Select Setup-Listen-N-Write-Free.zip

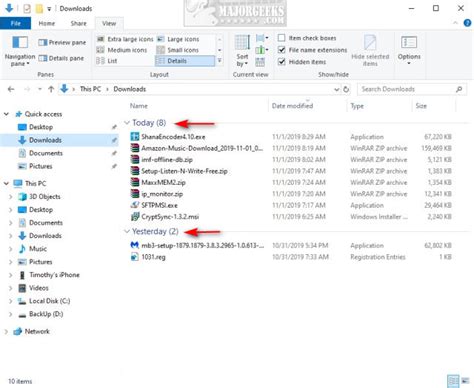pyautogui.click(x=184, y=171)
